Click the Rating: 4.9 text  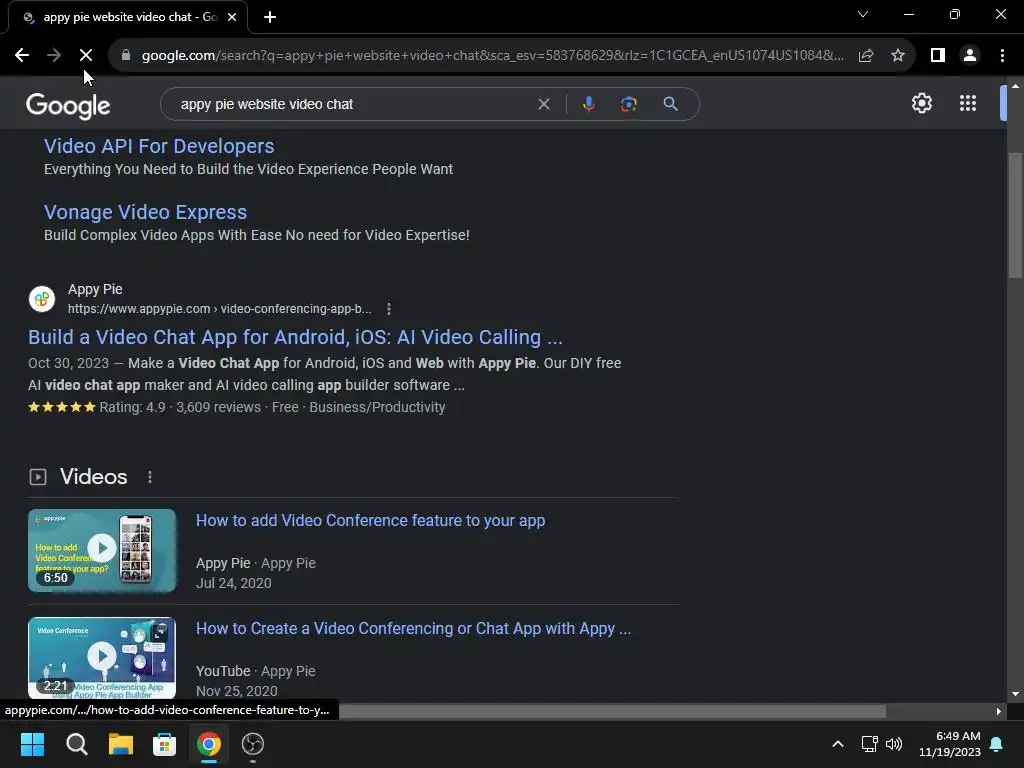tap(133, 408)
